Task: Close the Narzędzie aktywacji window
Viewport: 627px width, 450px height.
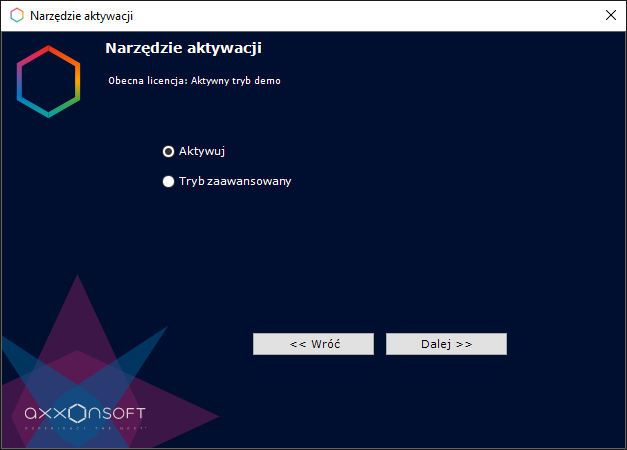Action: (x=611, y=15)
